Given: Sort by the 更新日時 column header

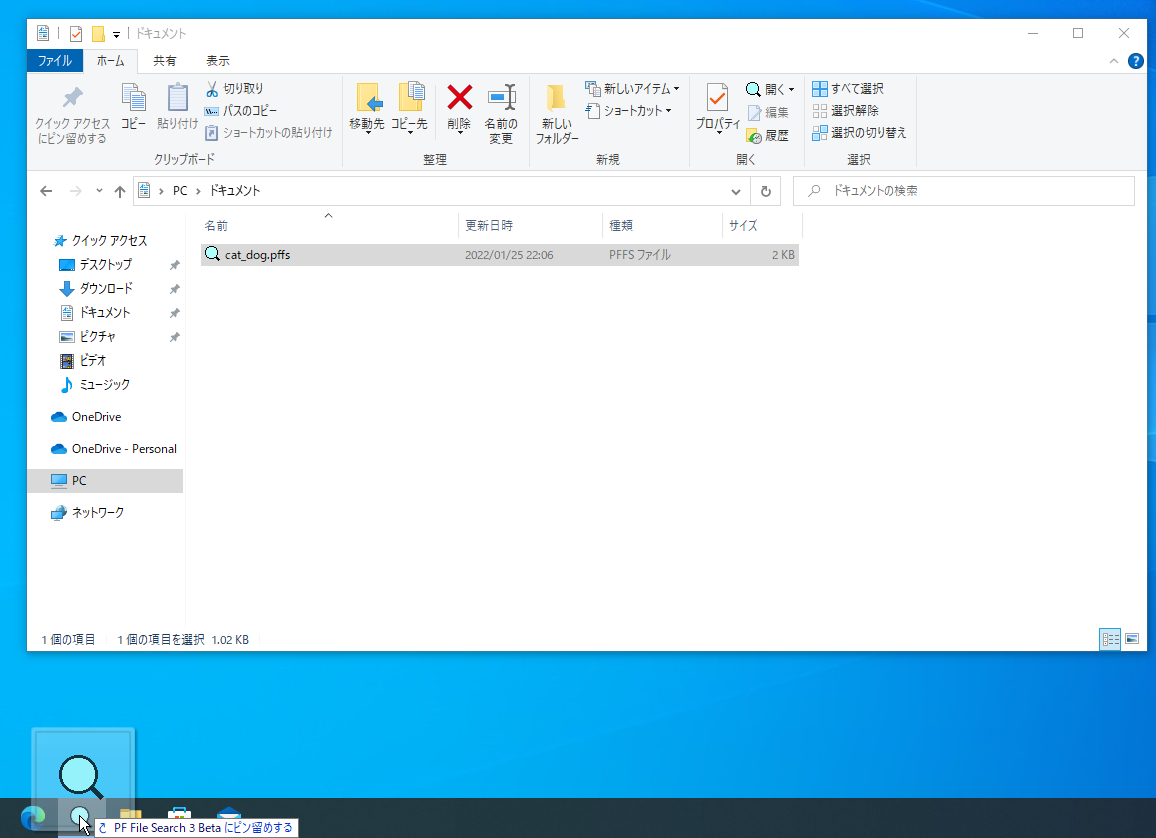Looking at the screenshot, I should point(530,226).
